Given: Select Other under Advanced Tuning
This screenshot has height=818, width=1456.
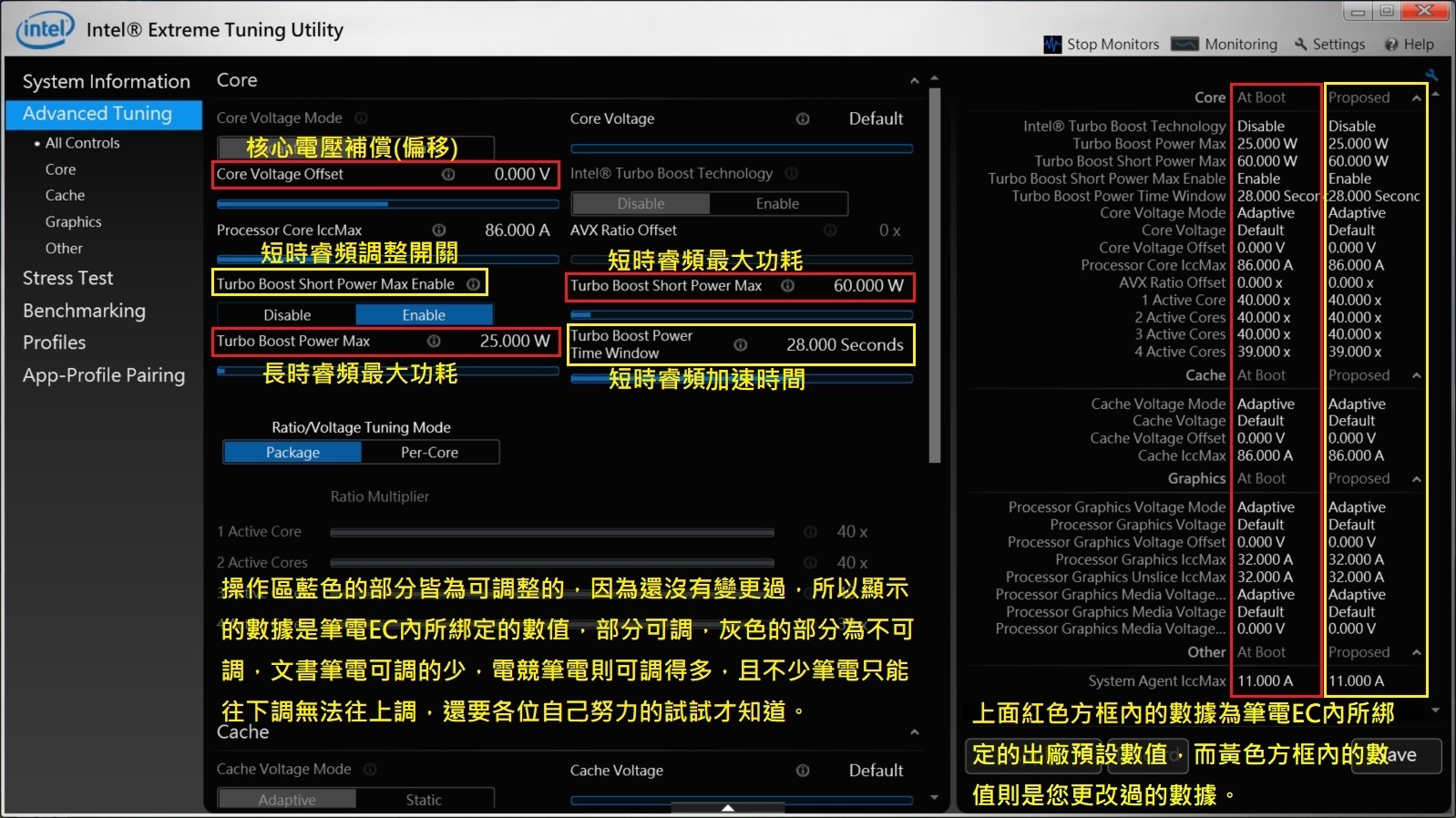Looking at the screenshot, I should pyautogui.click(x=64, y=248).
